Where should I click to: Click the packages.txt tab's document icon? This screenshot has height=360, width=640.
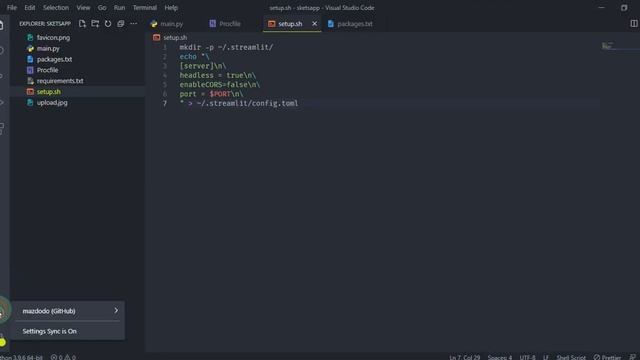tap(331, 24)
